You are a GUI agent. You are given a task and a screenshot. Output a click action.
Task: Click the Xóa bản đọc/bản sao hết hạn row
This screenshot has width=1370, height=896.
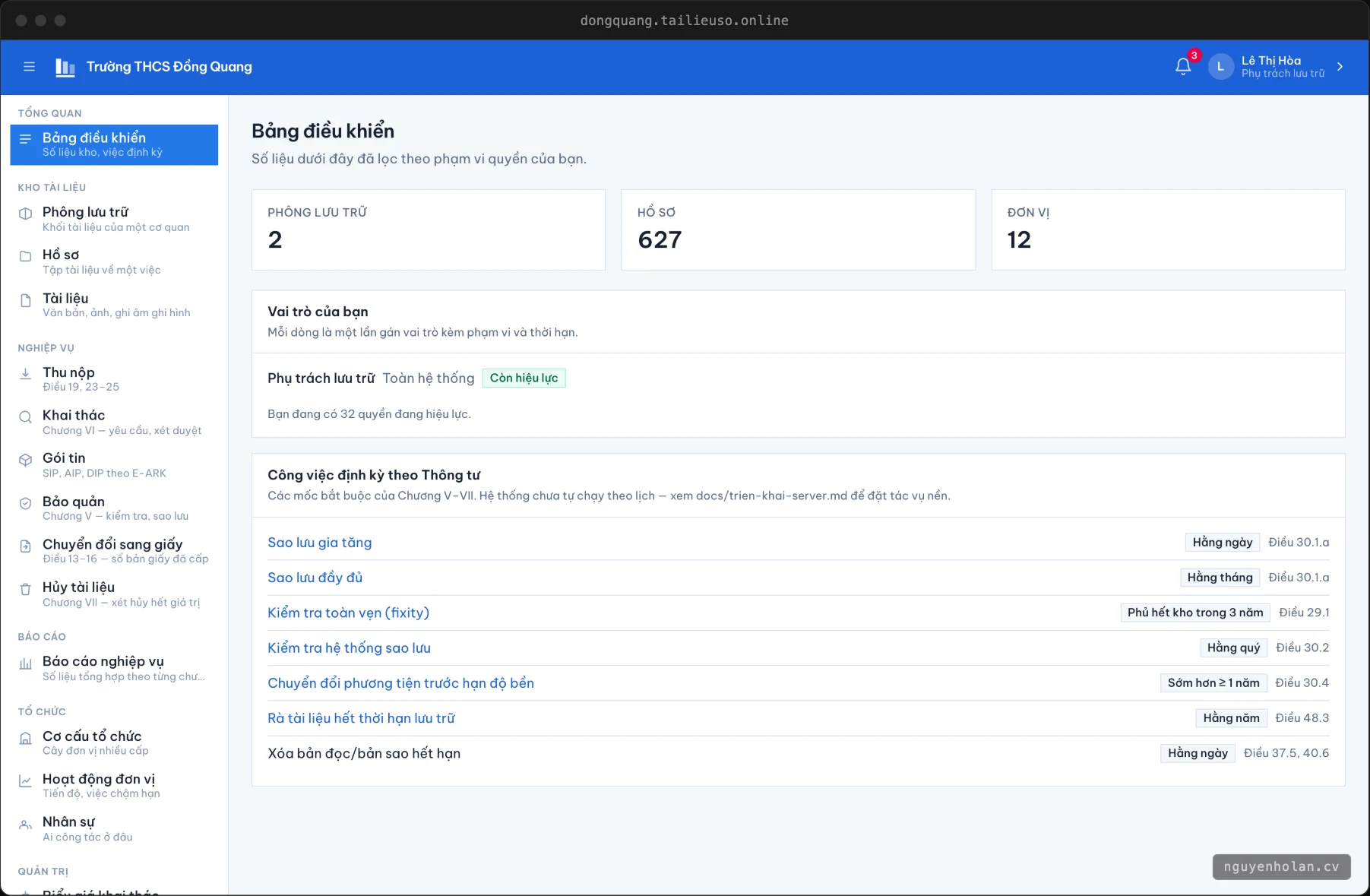pyautogui.click(x=799, y=753)
